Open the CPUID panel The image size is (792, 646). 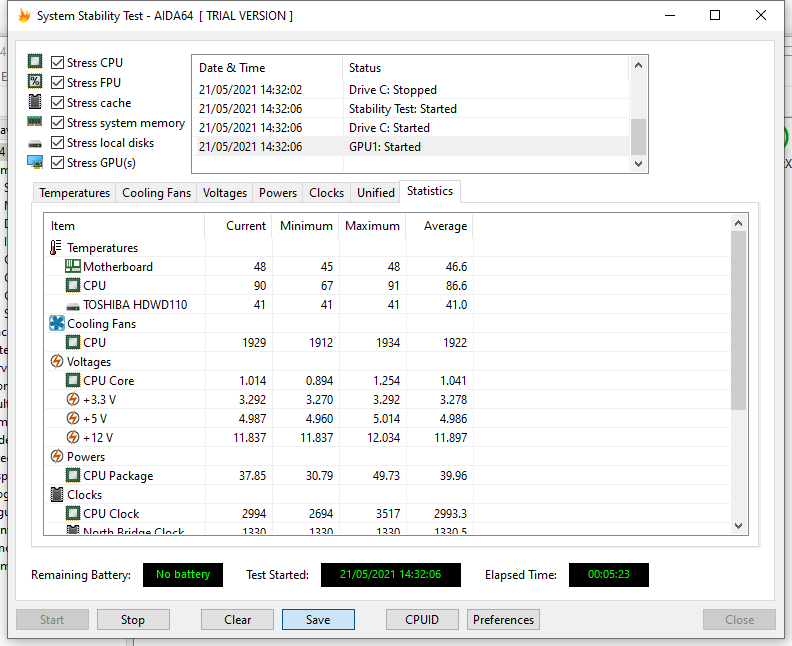click(422, 620)
